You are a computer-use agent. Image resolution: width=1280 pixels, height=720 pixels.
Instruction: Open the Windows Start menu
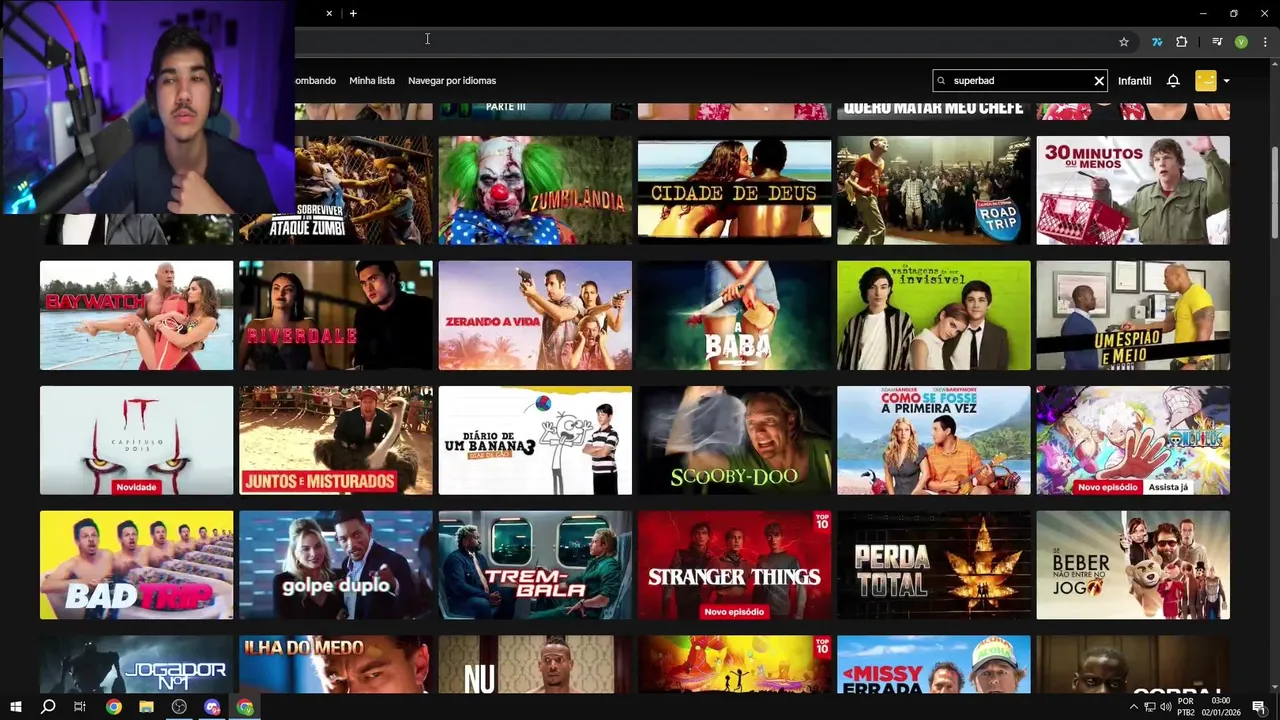click(x=15, y=707)
